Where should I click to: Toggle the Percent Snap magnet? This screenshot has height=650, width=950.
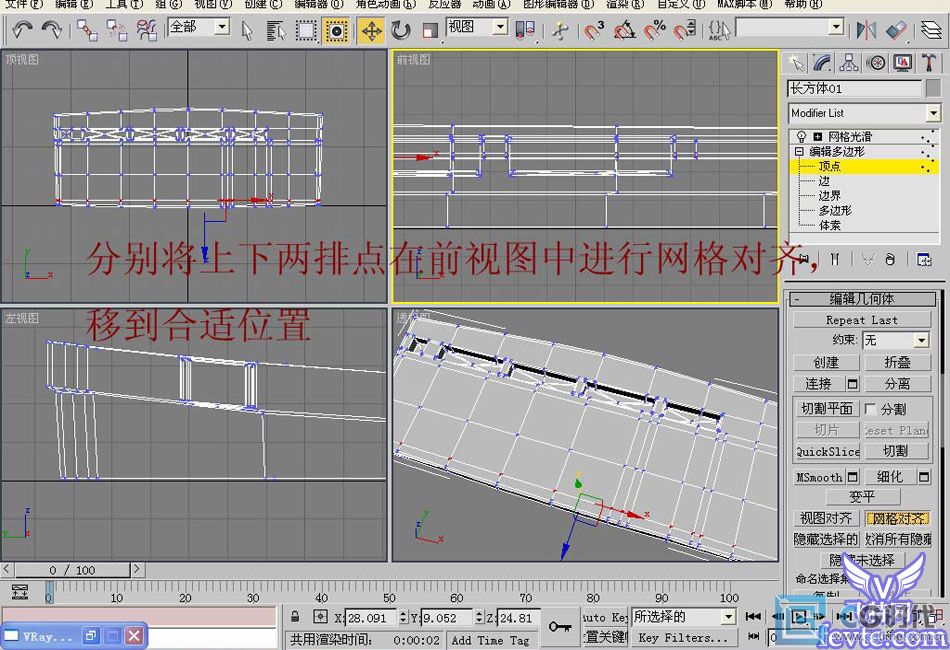tap(654, 30)
